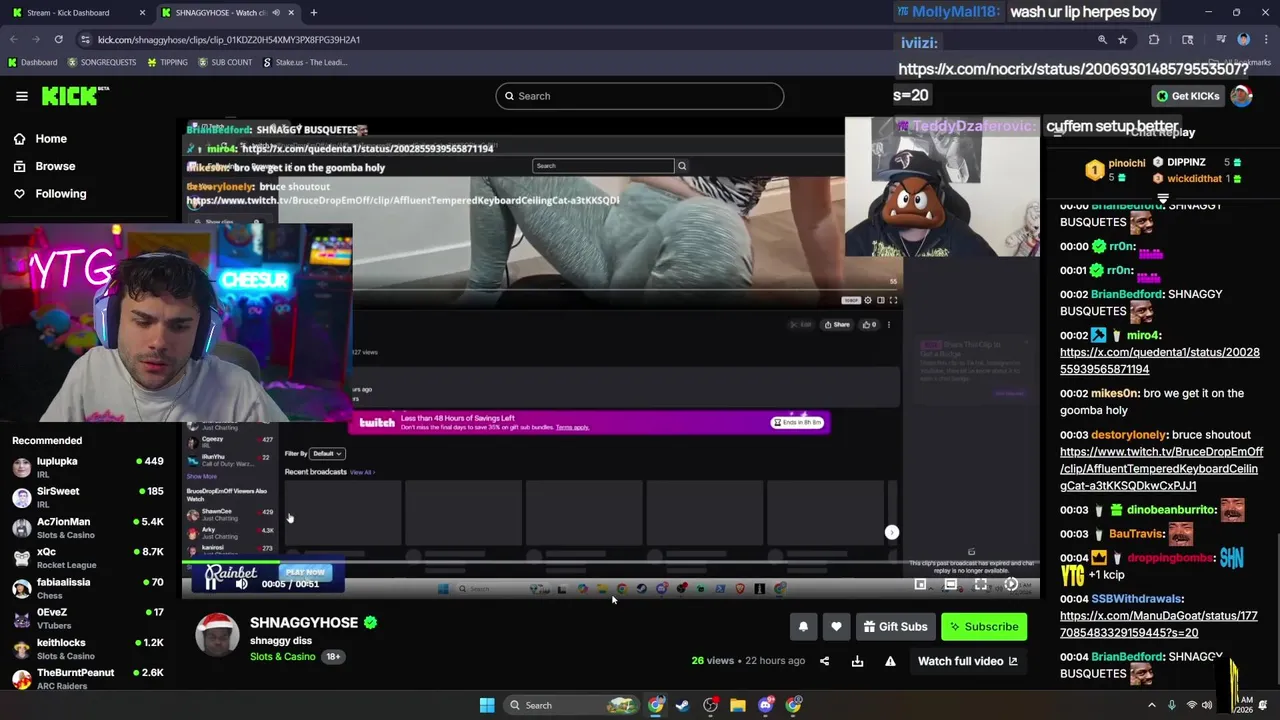
Task: Open the twitch.tv BruceDropEmOff clip link
Action: pos(1161,469)
